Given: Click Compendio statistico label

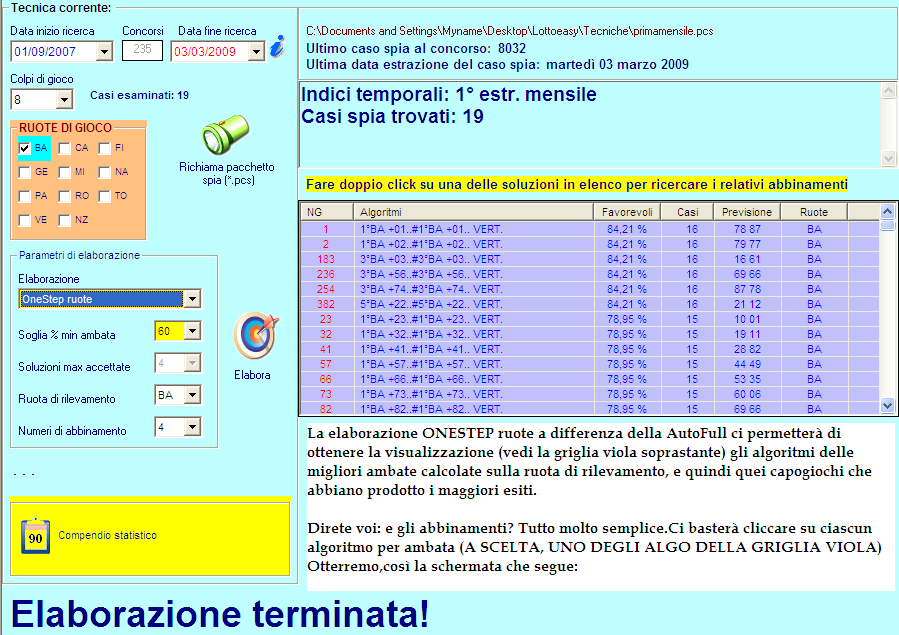Looking at the screenshot, I should (x=107, y=535).
